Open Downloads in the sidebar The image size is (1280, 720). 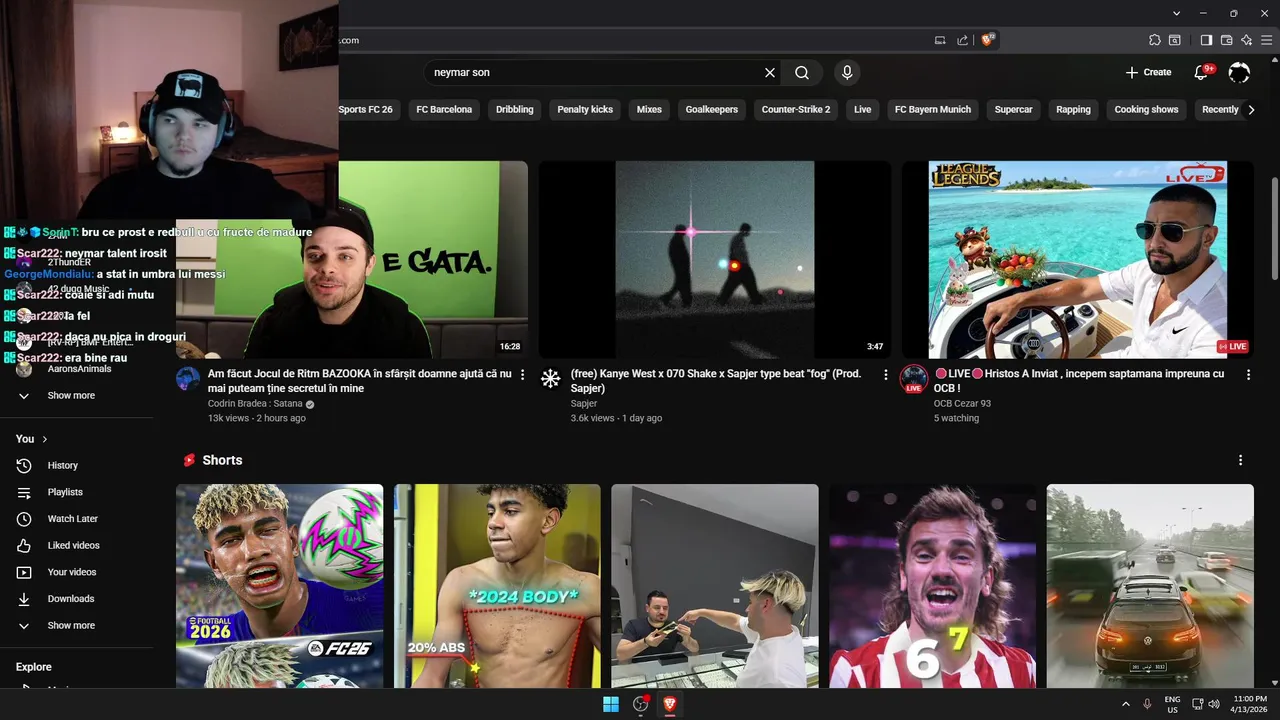(x=70, y=599)
